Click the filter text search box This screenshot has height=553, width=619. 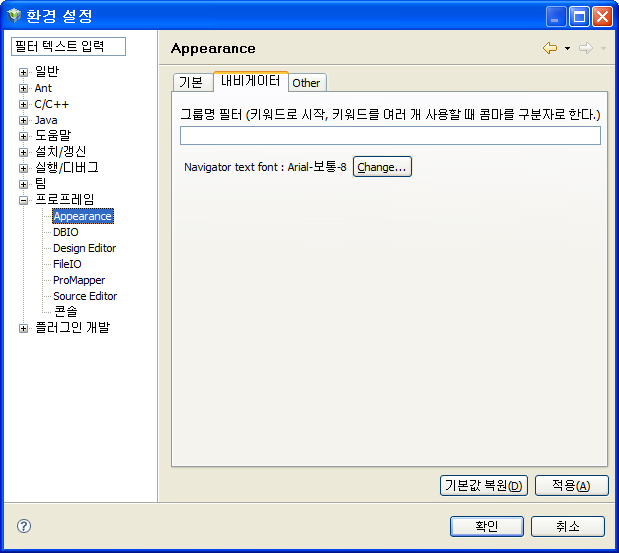point(68,47)
